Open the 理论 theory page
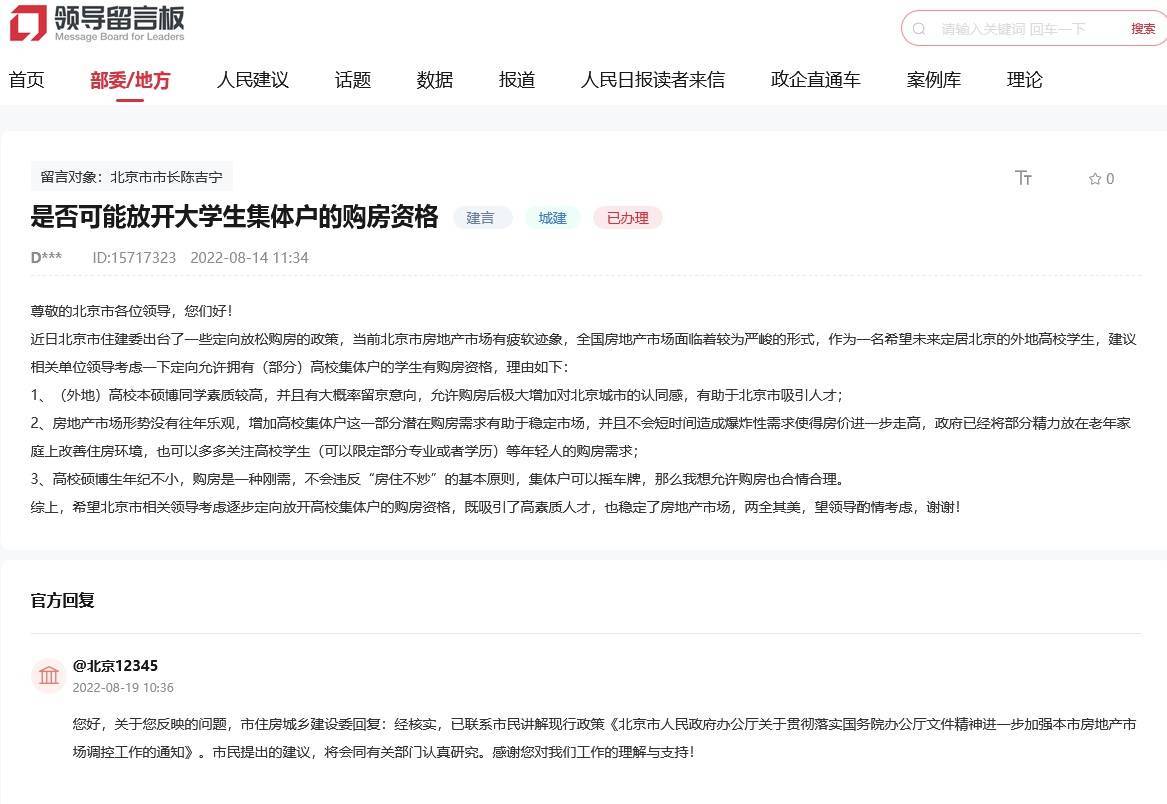This screenshot has height=804, width=1167. [1025, 80]
